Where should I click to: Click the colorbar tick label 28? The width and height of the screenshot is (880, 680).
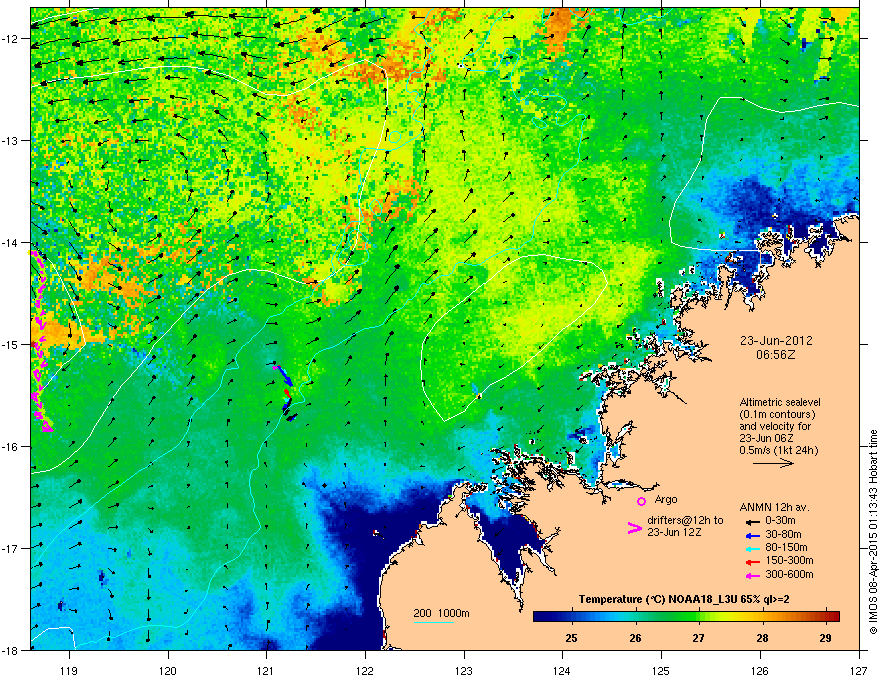point(762,638)
